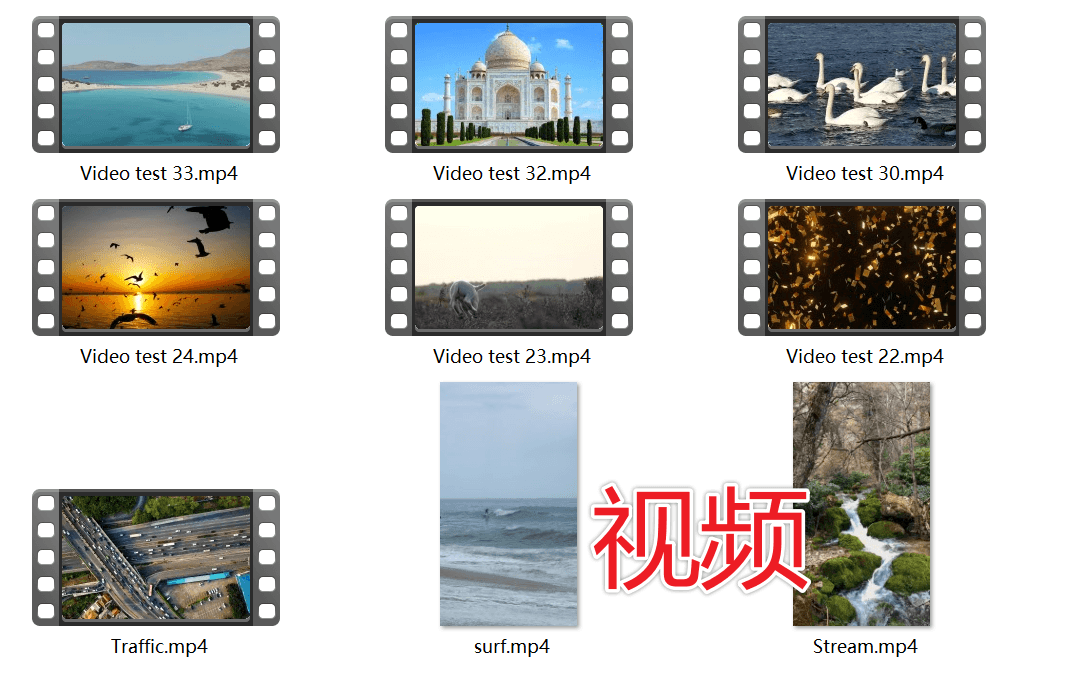Screen dimensions: 1080x685
Task: Select the sailboat in the beach video preview
Action: [185, 127]
